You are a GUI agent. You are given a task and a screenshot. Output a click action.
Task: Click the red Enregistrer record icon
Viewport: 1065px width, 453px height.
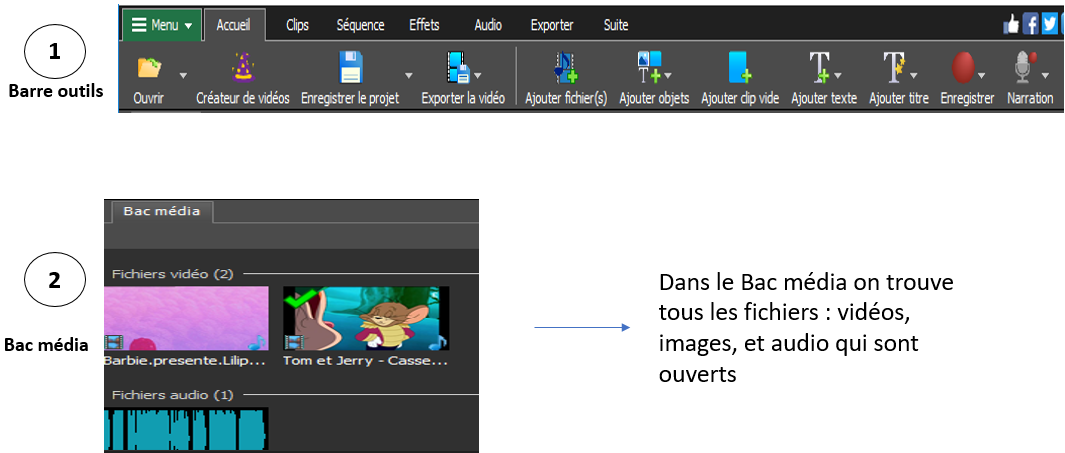963,68
